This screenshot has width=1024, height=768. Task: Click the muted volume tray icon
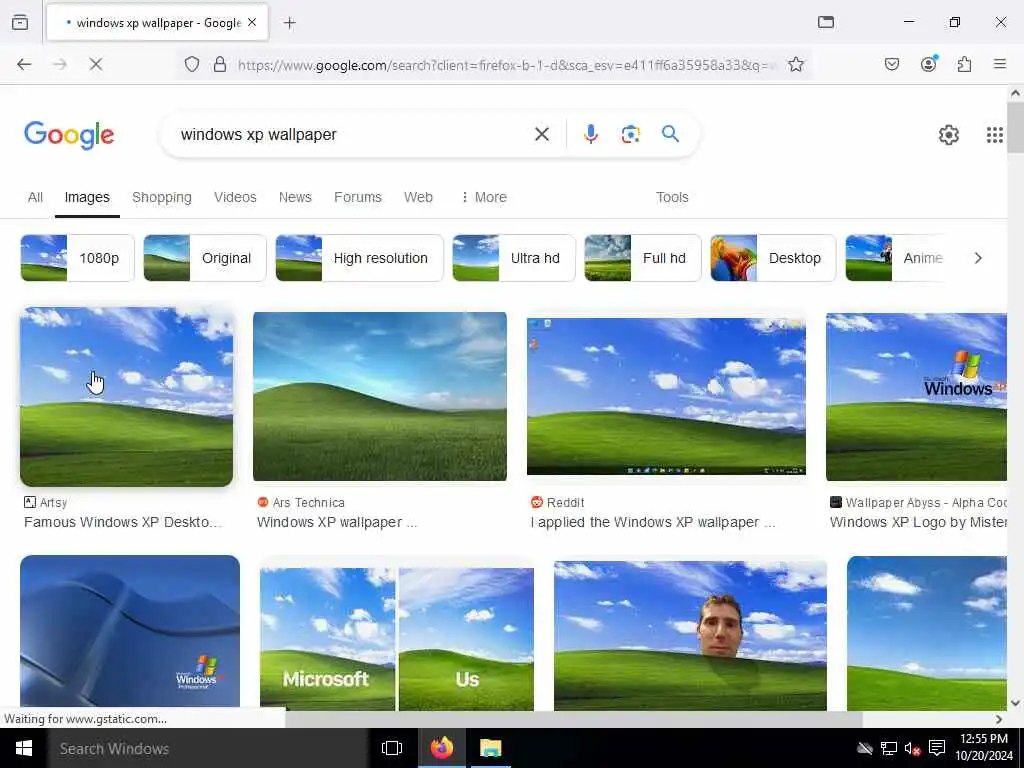point(912,748)
